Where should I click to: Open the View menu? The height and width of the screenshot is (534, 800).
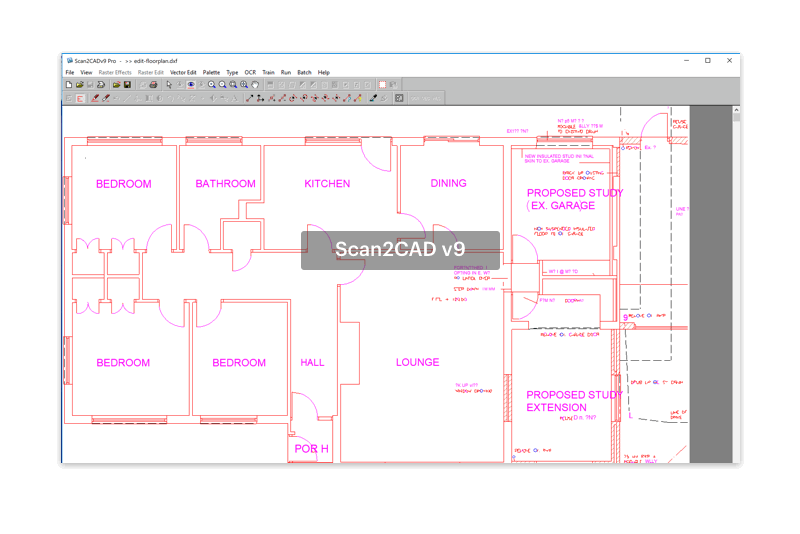[x=86, y=72]
